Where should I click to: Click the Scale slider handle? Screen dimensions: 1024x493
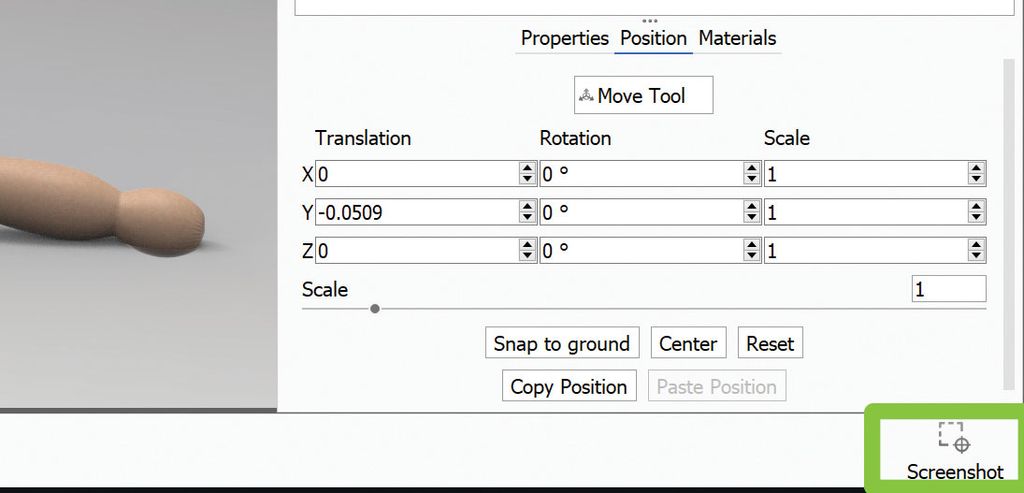click(x=375, y=309)
